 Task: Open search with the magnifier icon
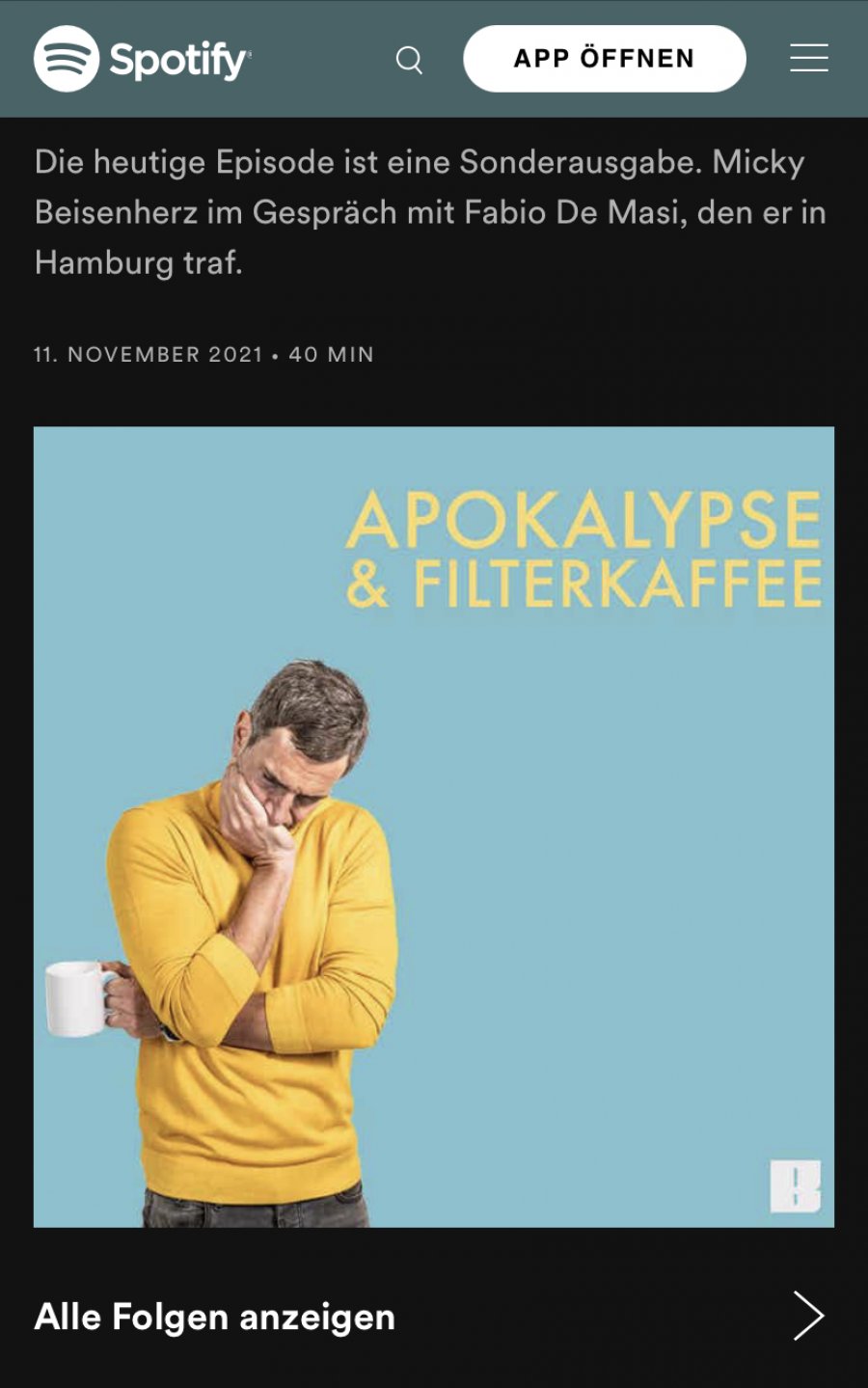click(410, 60)
